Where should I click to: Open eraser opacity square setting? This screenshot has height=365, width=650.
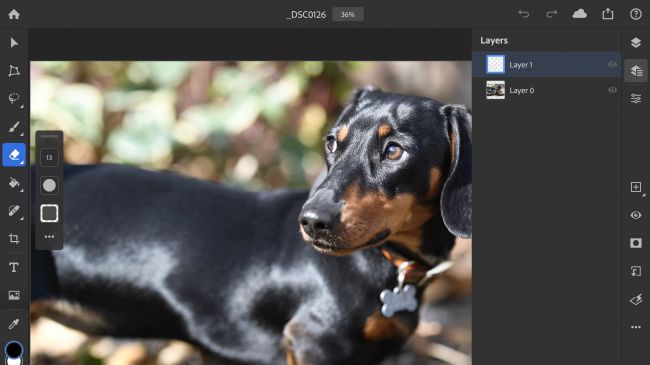(x=49, y=213)
